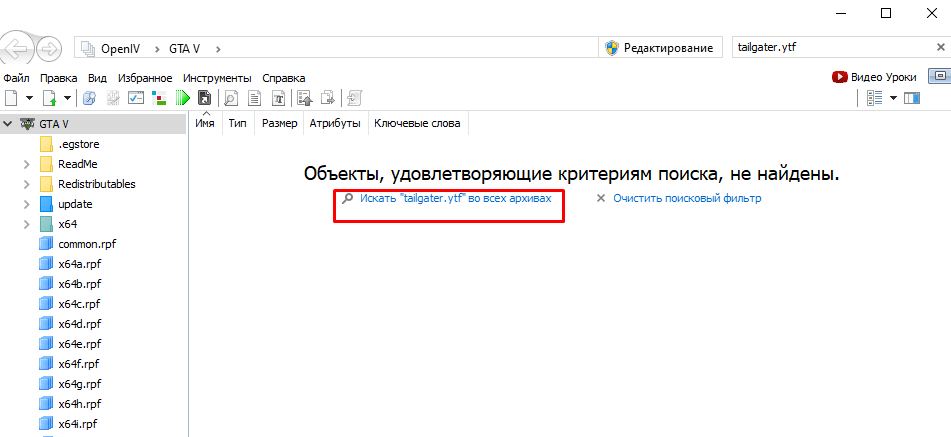Viewport: 951px width, 437px height.
Task: Click the back navigation arrow
Action: [x=17, y=48]
